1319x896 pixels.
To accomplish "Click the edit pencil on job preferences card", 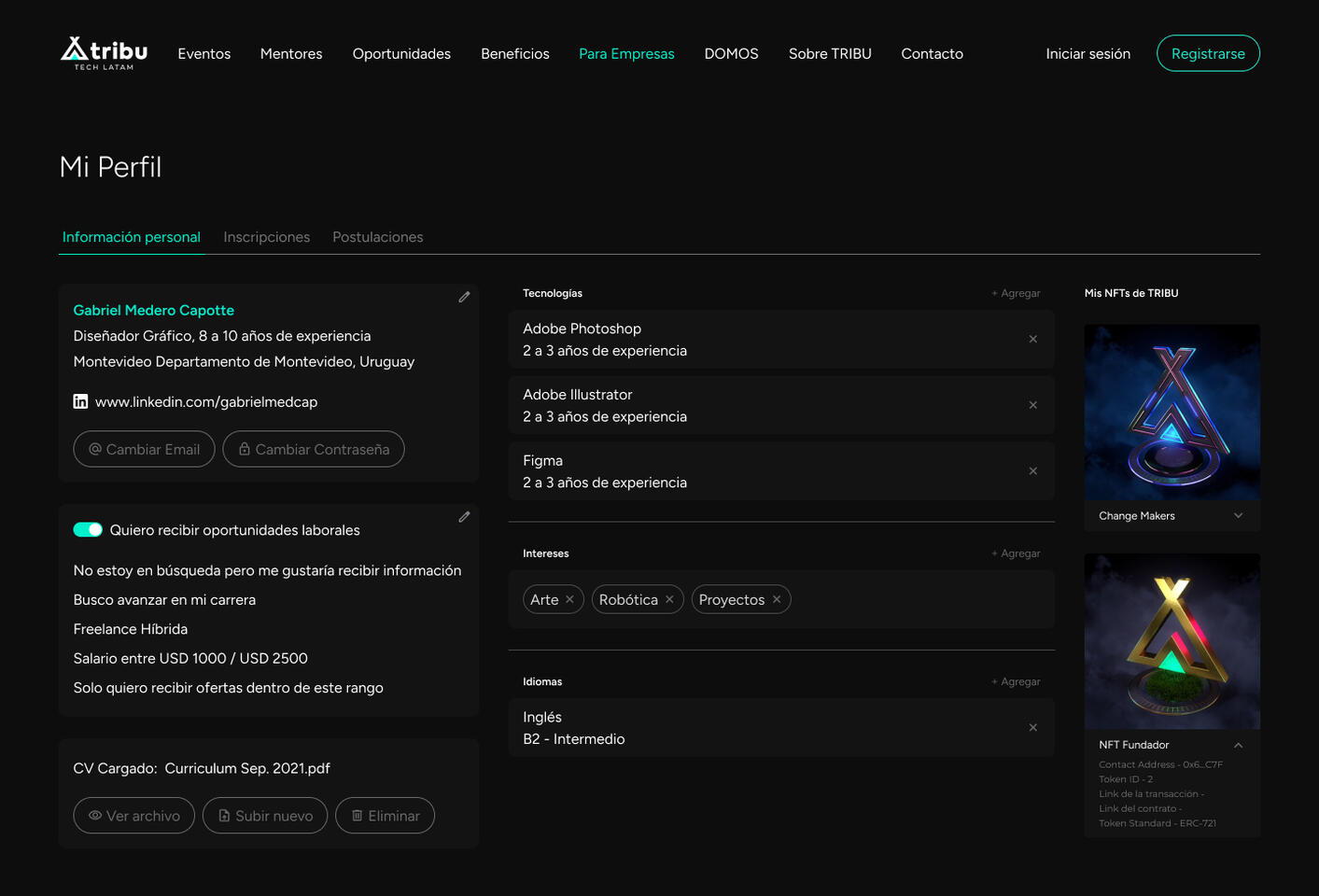I will pyautogui.click(x=464, y=517).
